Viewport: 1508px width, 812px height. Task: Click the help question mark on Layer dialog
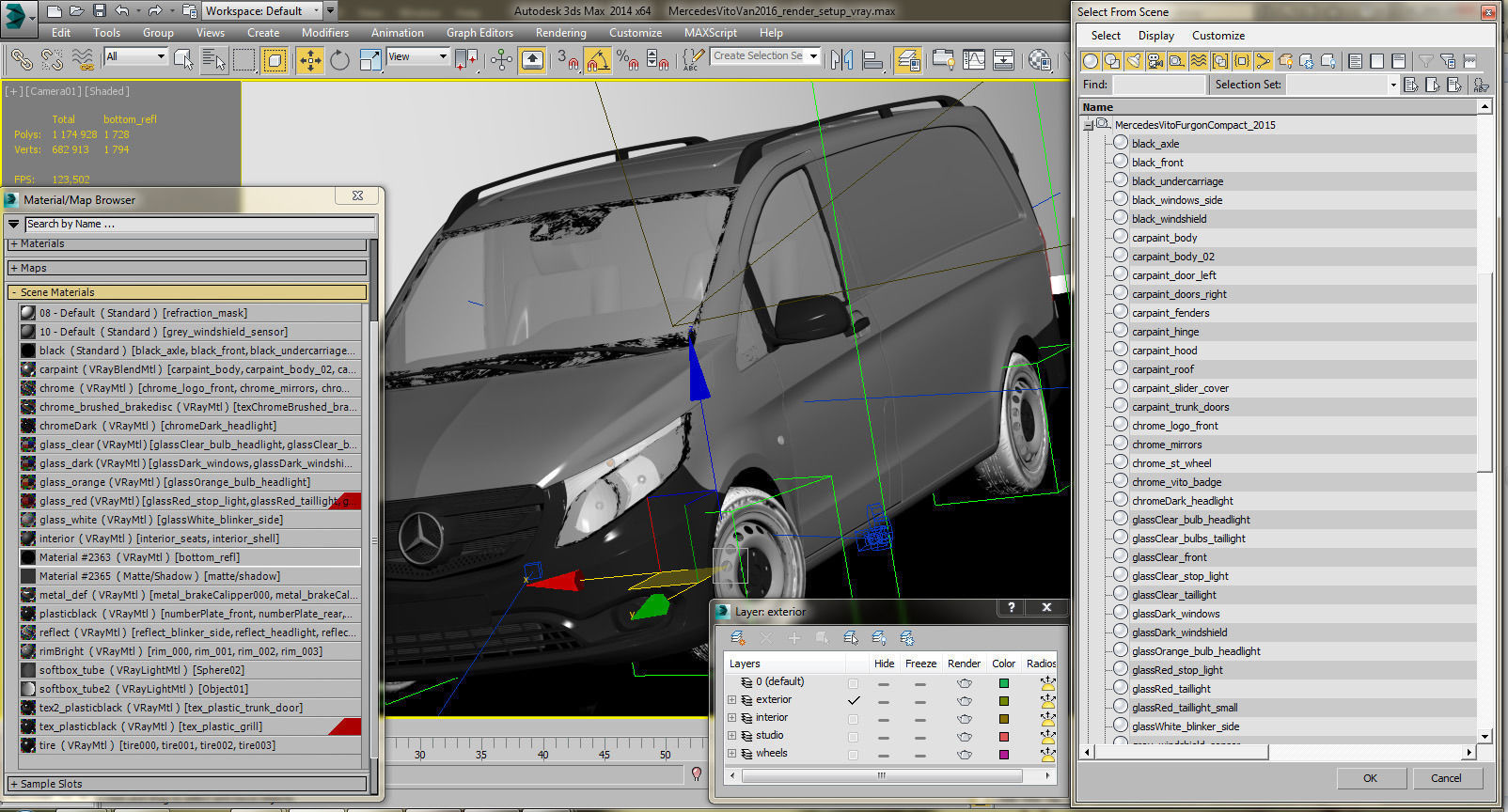click(1012, 608)
